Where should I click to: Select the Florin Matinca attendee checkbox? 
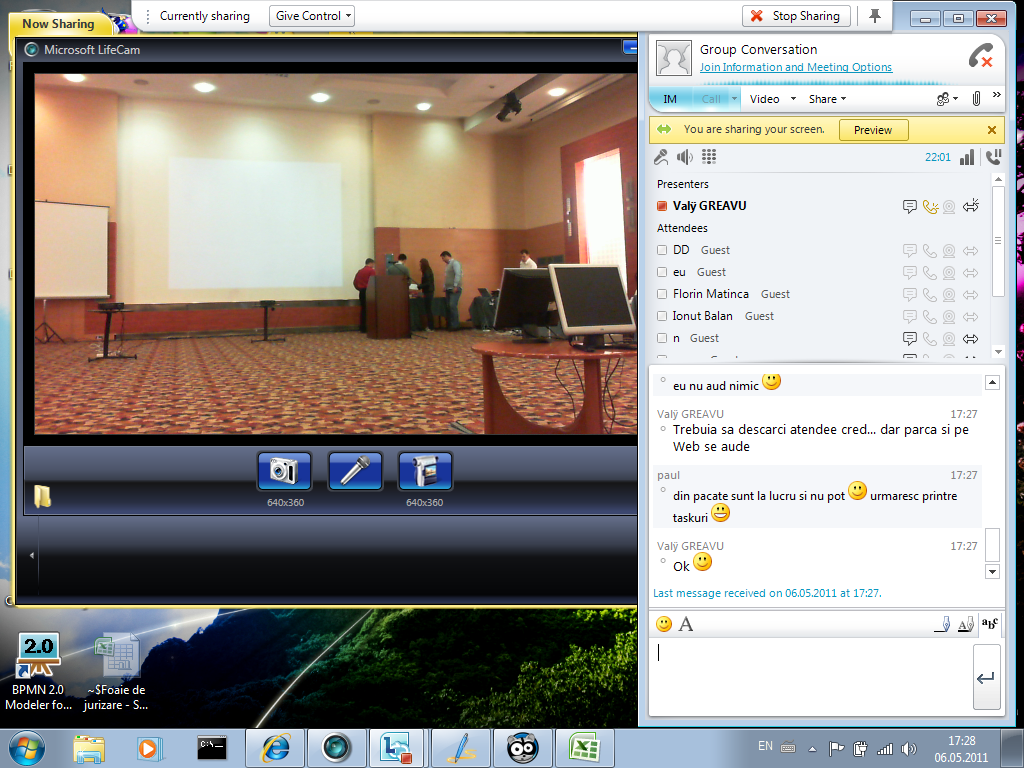pos(662,294)
